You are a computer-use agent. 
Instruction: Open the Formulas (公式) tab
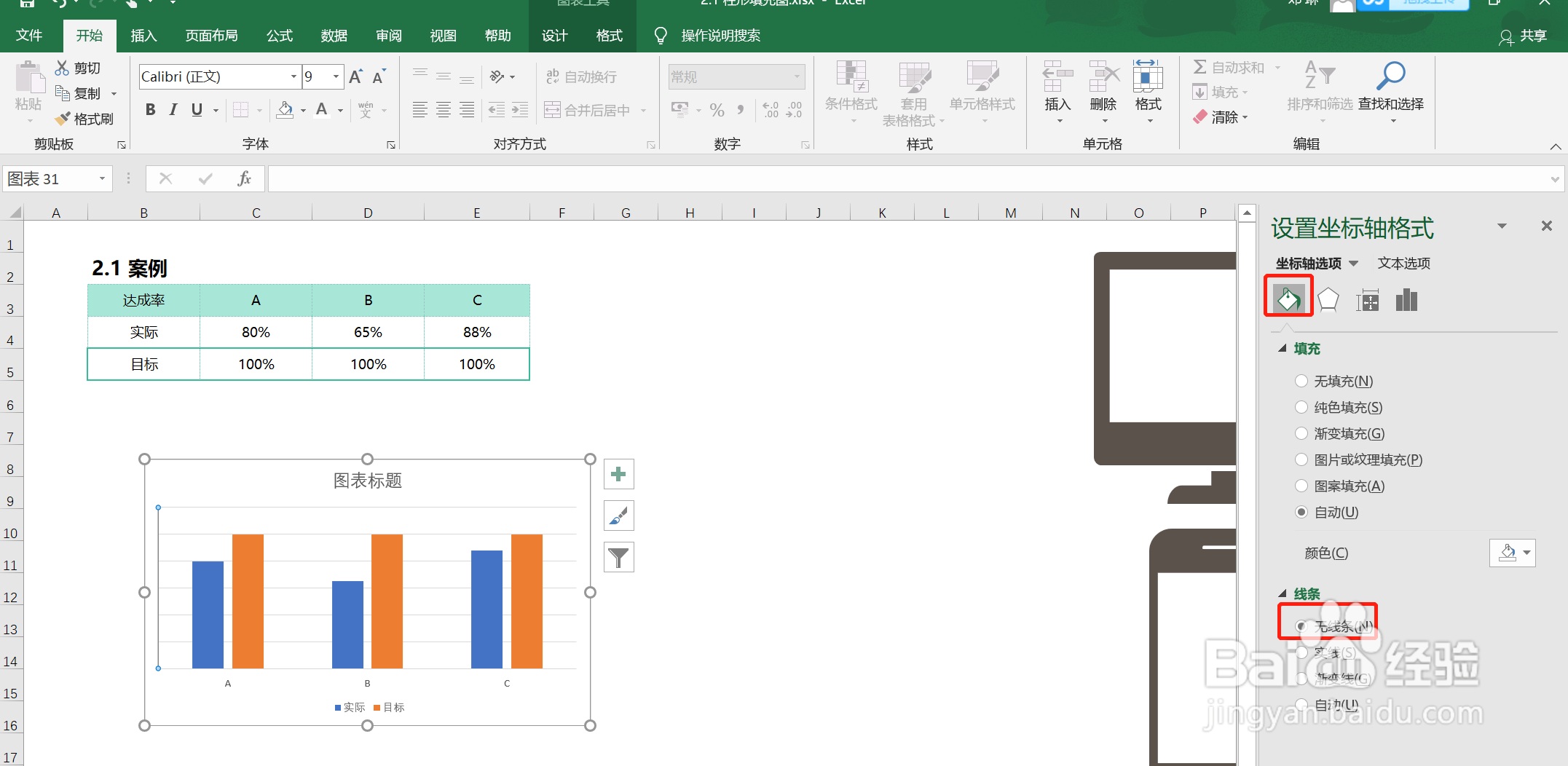click(279, 36)
